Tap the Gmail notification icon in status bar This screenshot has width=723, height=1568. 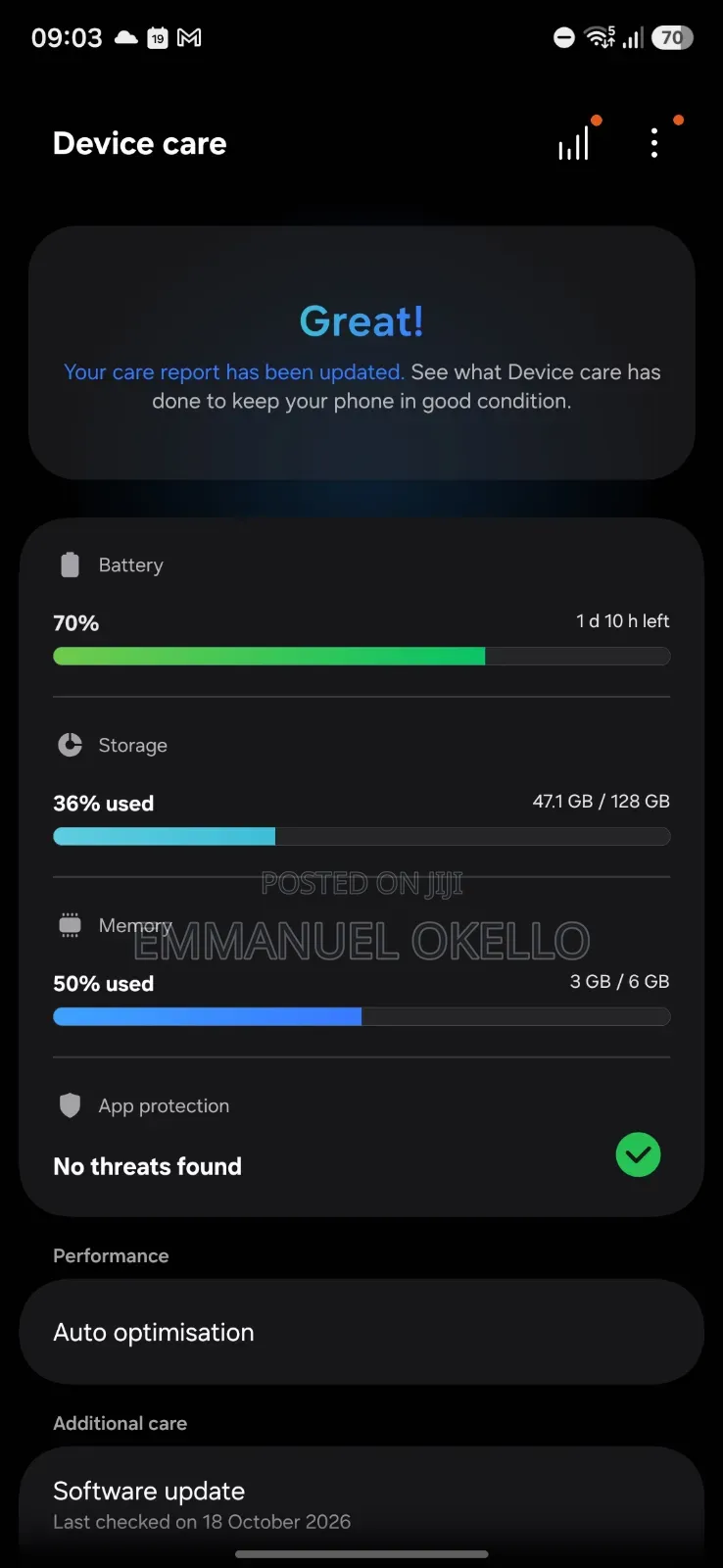click(x=189, y=37)
